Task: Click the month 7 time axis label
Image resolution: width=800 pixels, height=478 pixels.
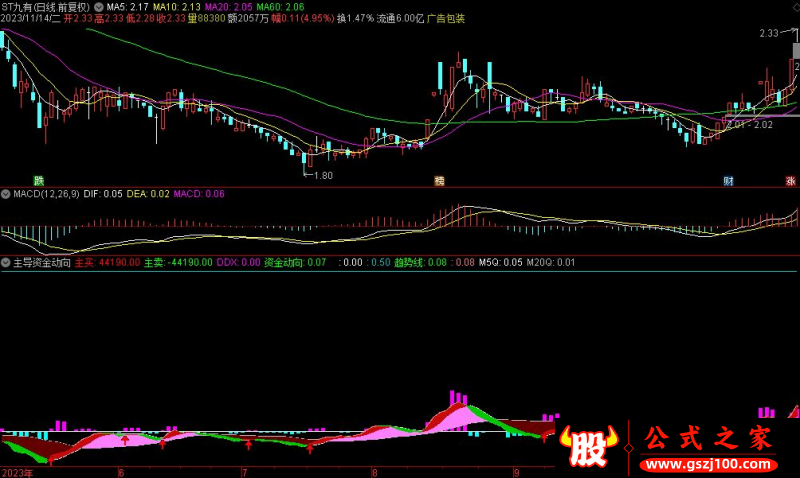Action: click(x=244, y=473)
